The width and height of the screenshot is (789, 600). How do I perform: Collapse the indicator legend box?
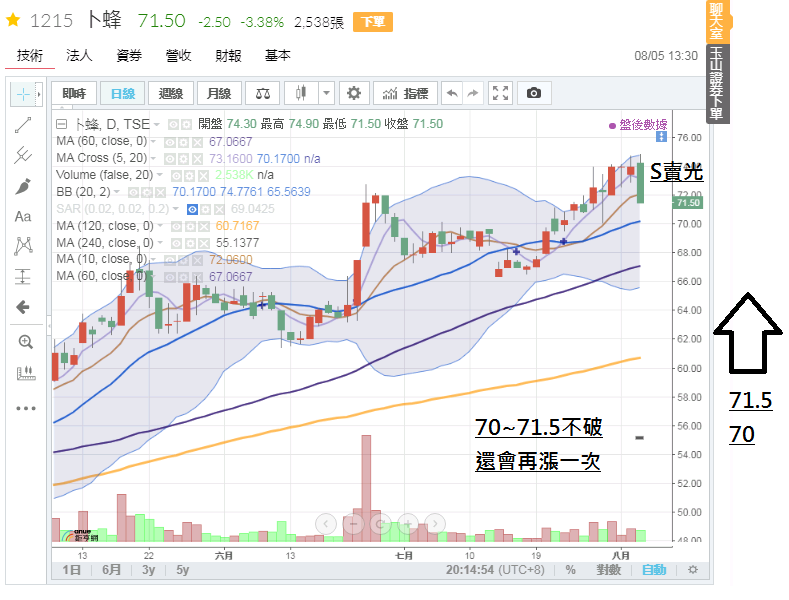point(61,124)
